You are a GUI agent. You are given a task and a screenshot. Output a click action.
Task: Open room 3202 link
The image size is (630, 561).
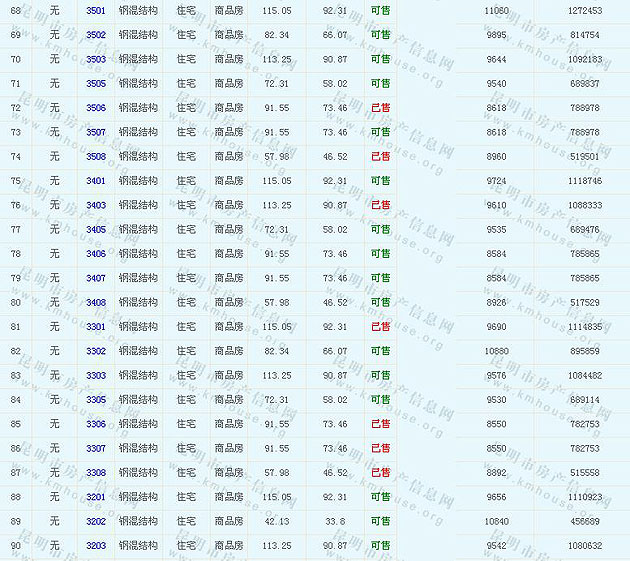[x=96, y=521]
